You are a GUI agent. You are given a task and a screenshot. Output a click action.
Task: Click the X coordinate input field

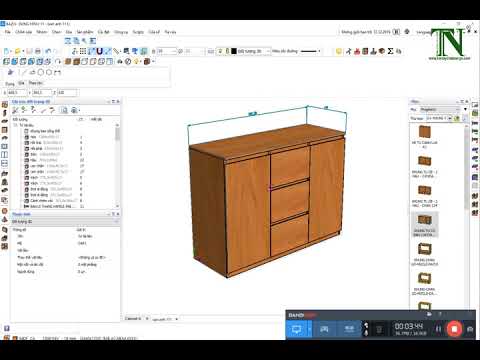pos(17,93)
